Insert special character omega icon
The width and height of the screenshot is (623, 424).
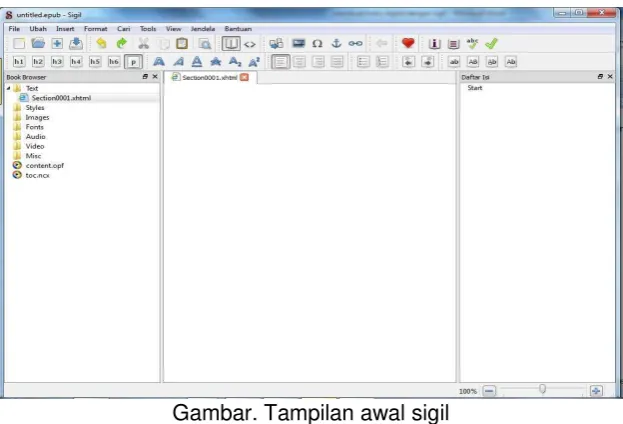[317, 44]
